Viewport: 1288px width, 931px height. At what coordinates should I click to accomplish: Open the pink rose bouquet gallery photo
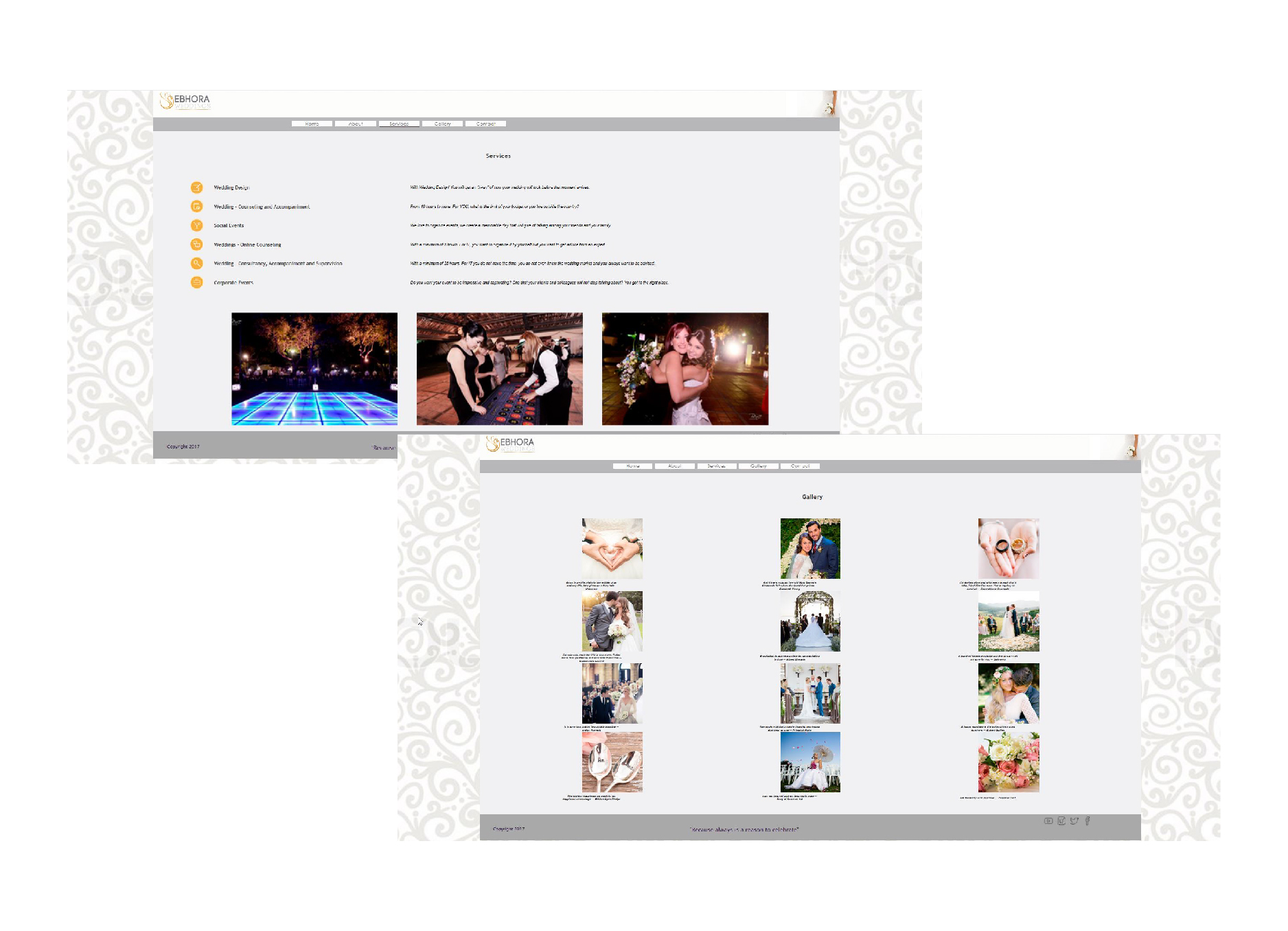coord(1008,761)
